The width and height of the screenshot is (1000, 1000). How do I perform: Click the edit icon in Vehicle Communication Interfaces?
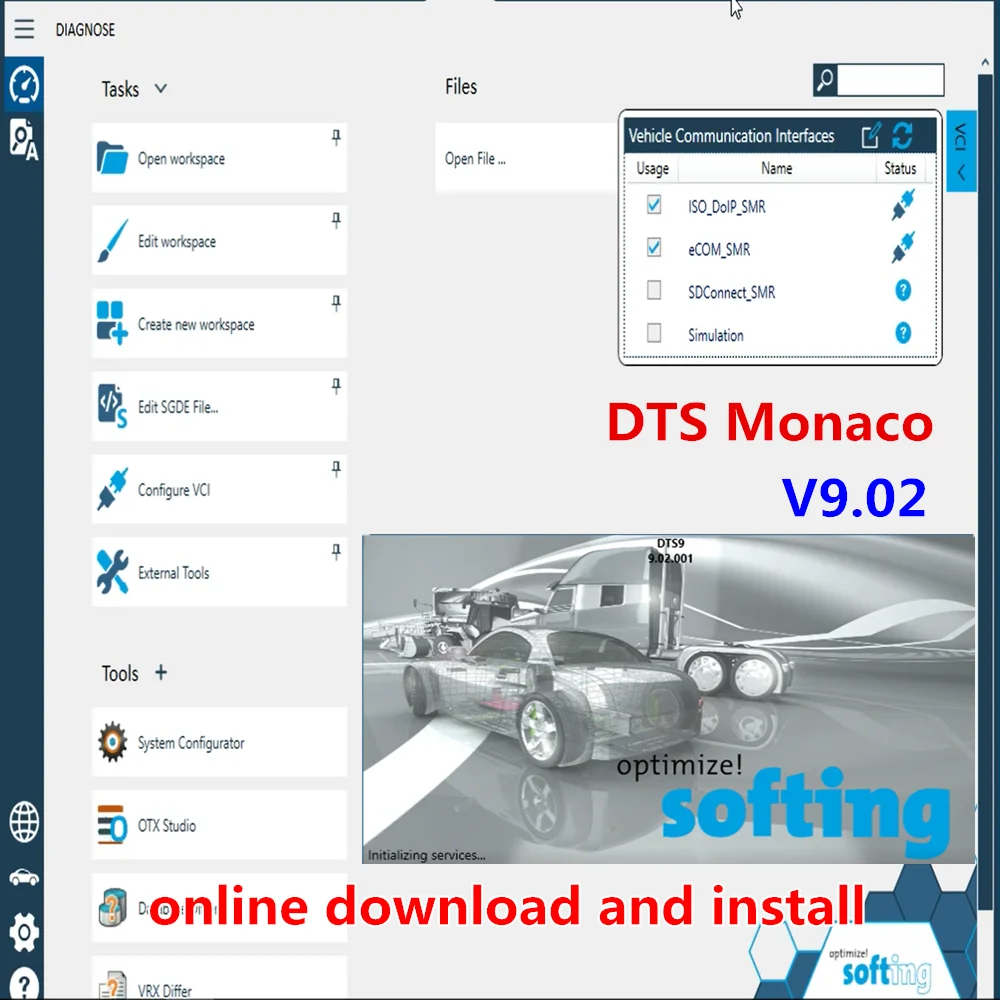tap(870, 136)
